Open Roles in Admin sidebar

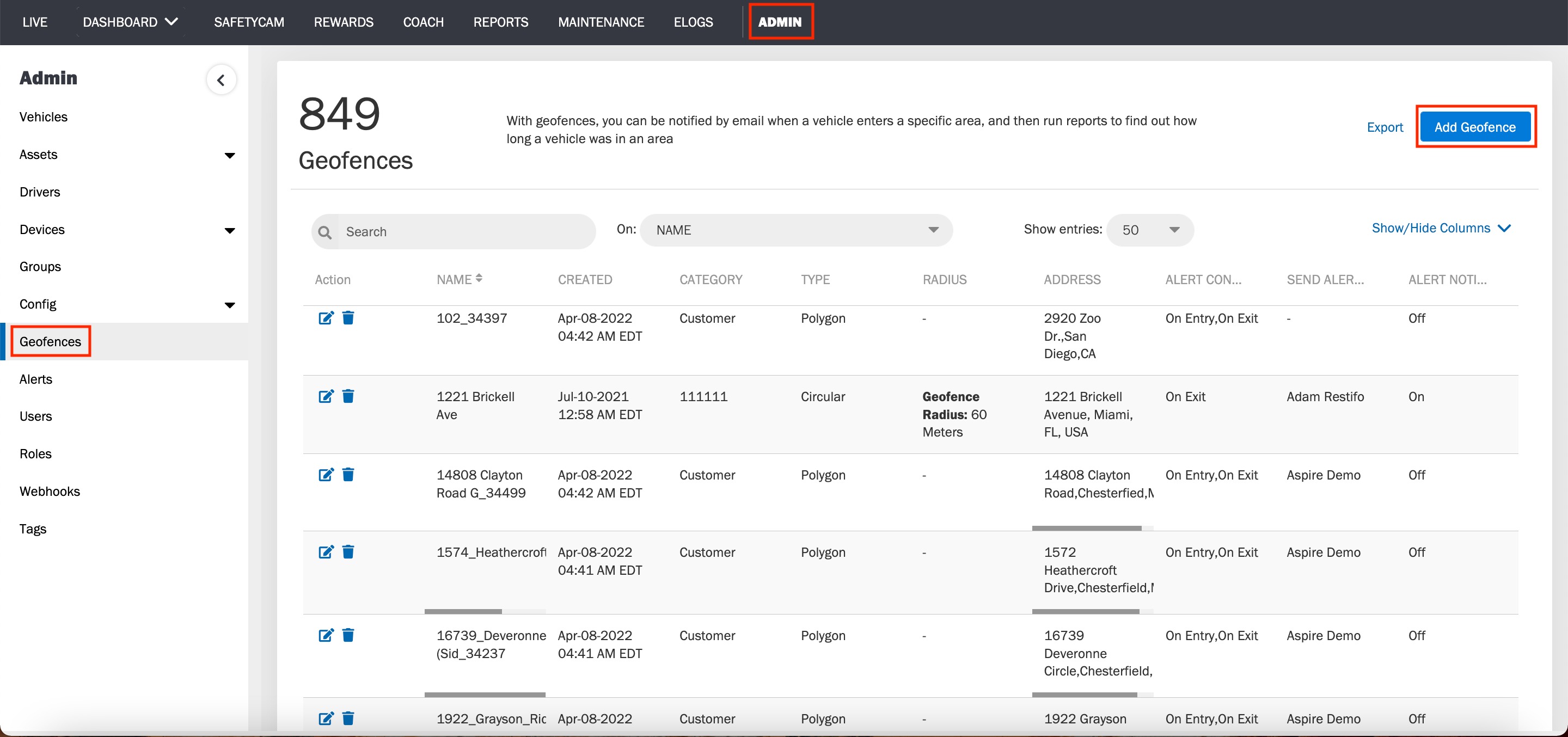pos(35,454)
